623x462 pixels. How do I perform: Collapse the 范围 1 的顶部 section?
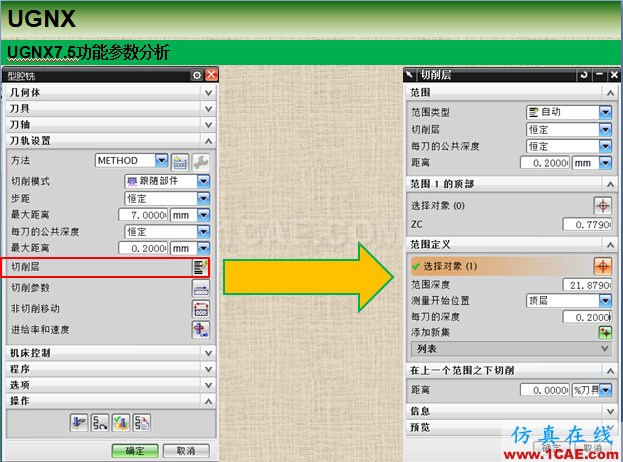click(610, 184)
